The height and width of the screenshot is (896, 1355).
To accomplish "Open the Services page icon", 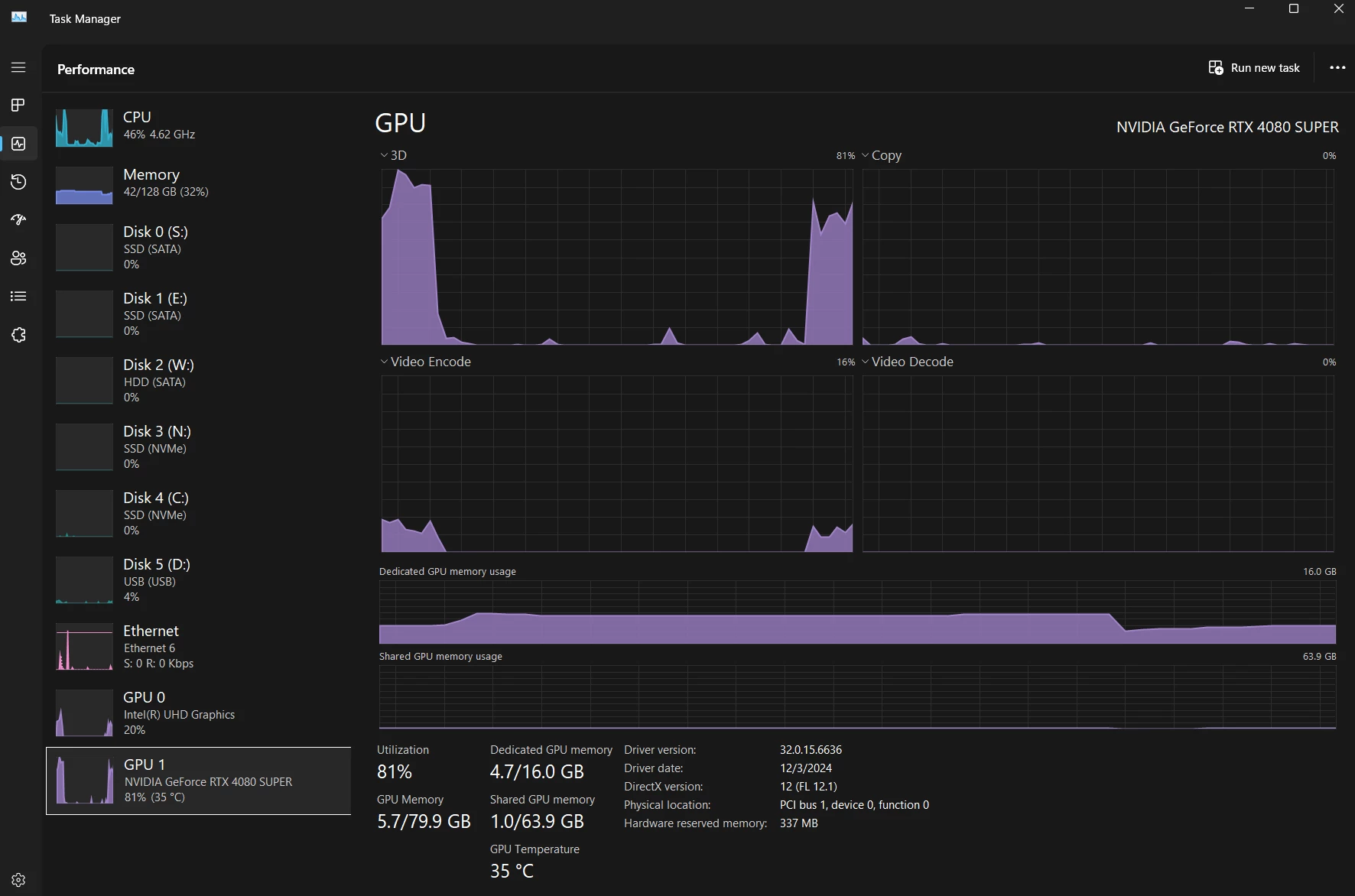I will 18,335.
